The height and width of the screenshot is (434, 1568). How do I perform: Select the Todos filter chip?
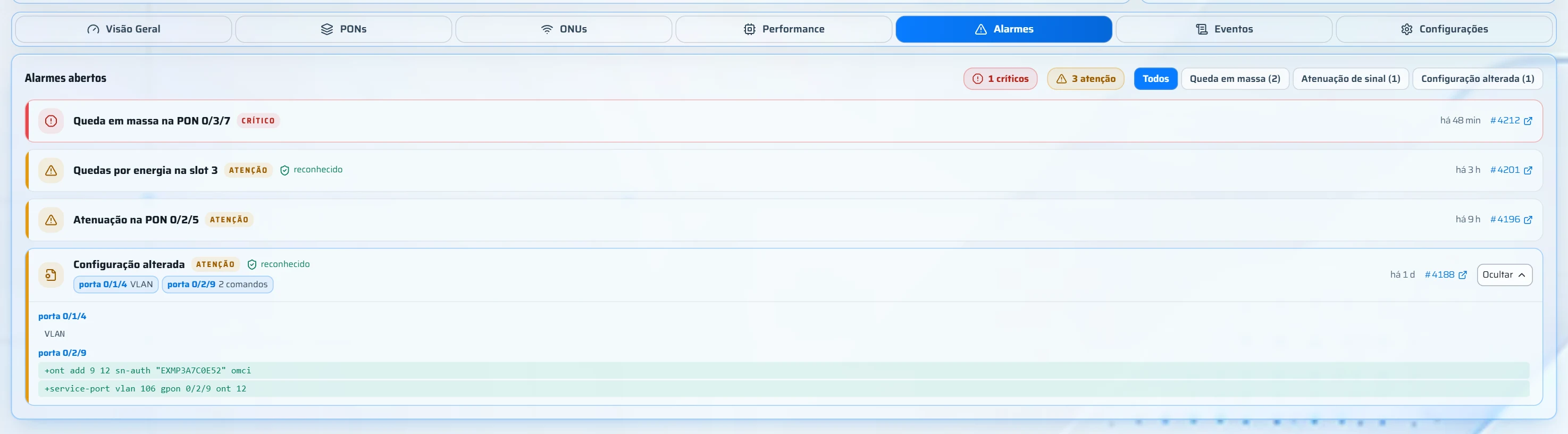pos(1155,79)
